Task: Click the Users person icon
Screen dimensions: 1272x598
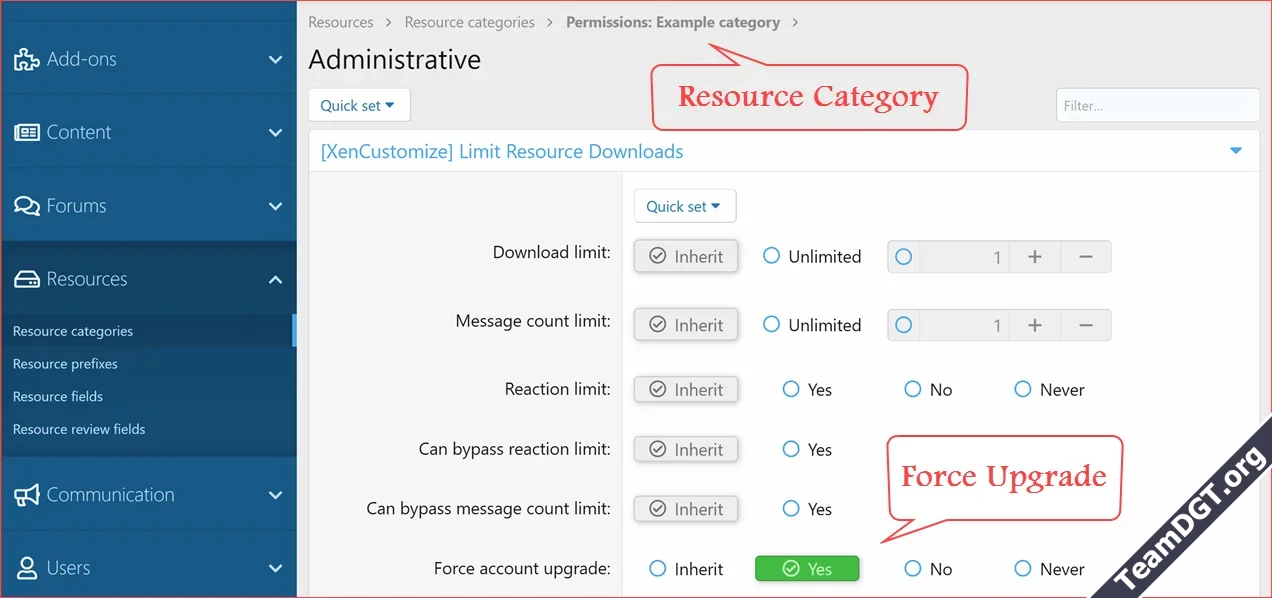Action: tap(27, 568)
